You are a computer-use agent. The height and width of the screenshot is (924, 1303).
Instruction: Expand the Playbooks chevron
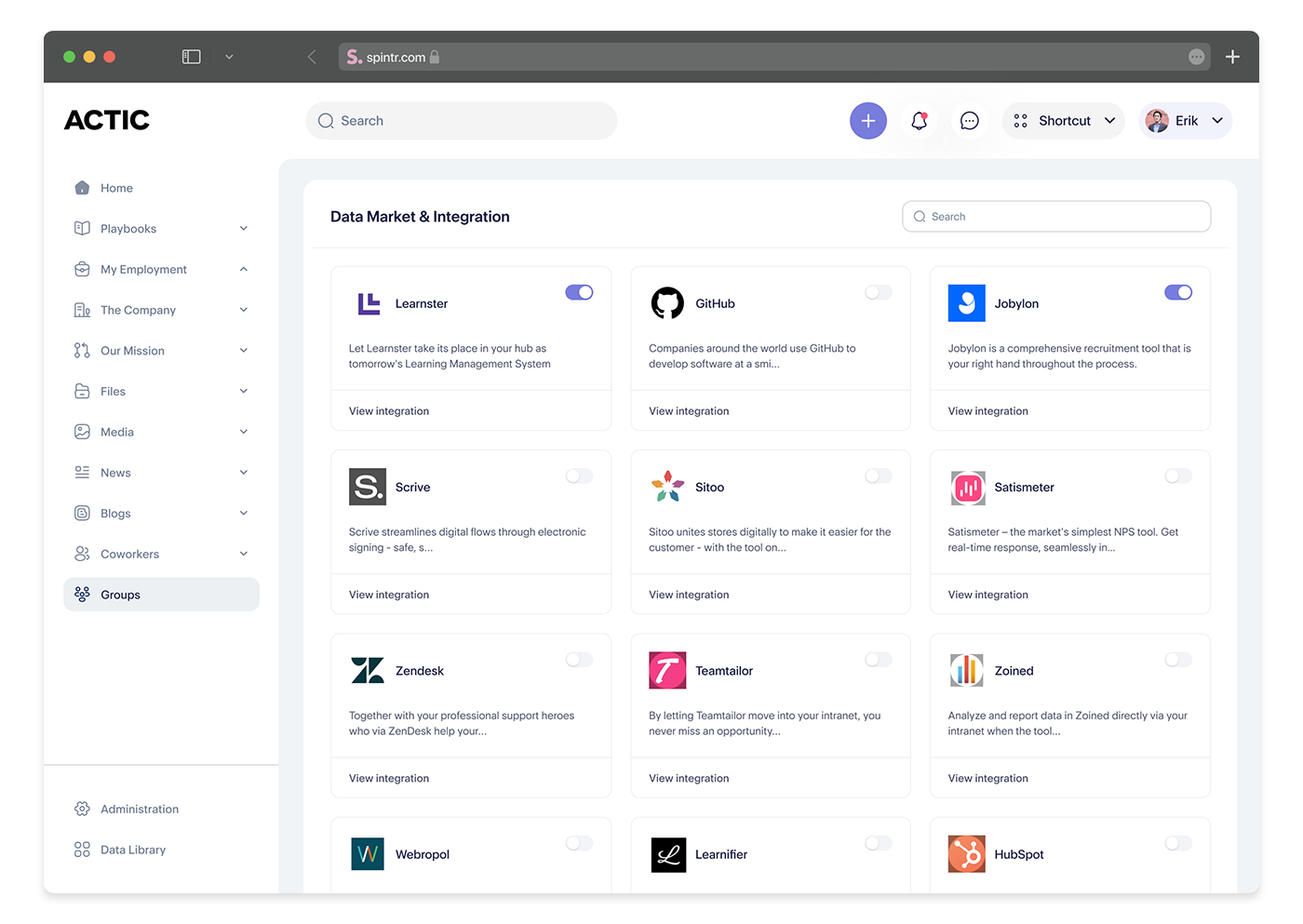coord(244,228)
